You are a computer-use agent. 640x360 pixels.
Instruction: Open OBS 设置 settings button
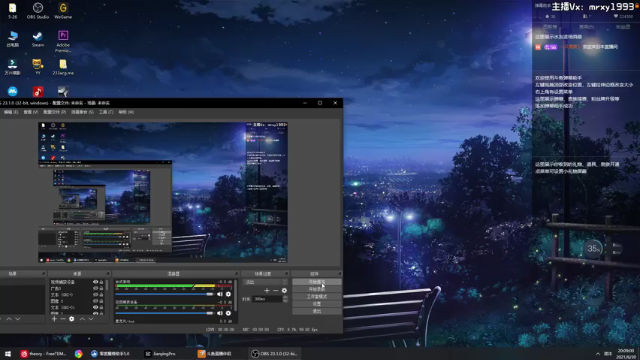point(317,304)
